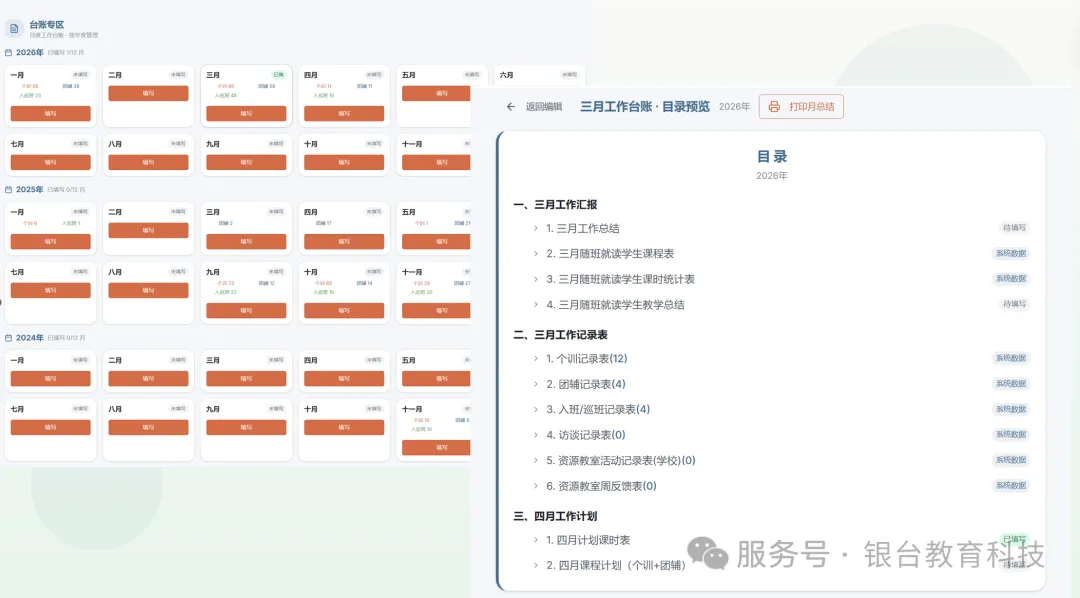Click 填写 on the 2025 十月 card
1080x598 pixels.
tap(344, 310)
